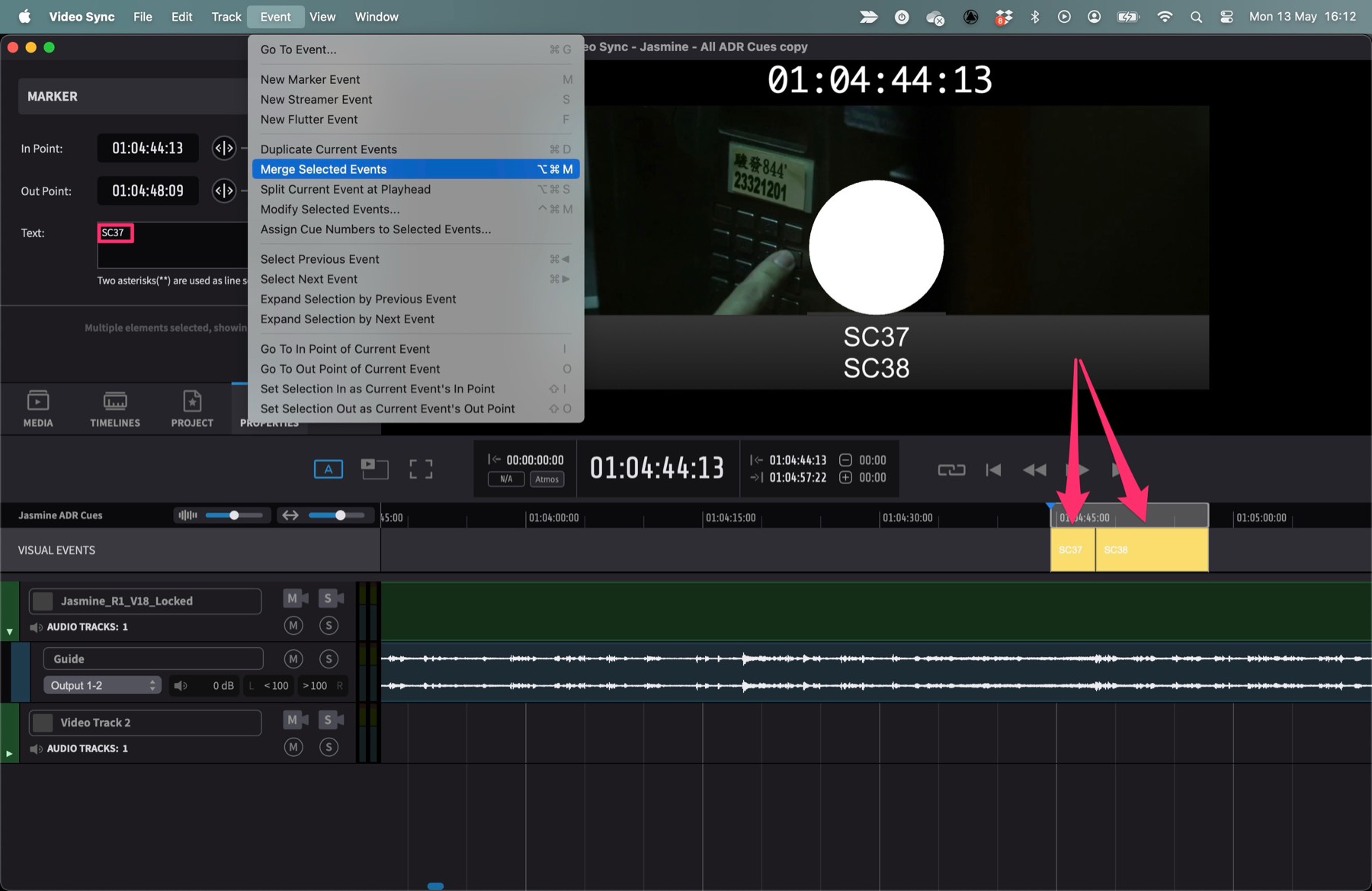This screenshot has width=1372, height=891.
Task: Select the picture-in-picture layout icon
Action: [374, 469]
